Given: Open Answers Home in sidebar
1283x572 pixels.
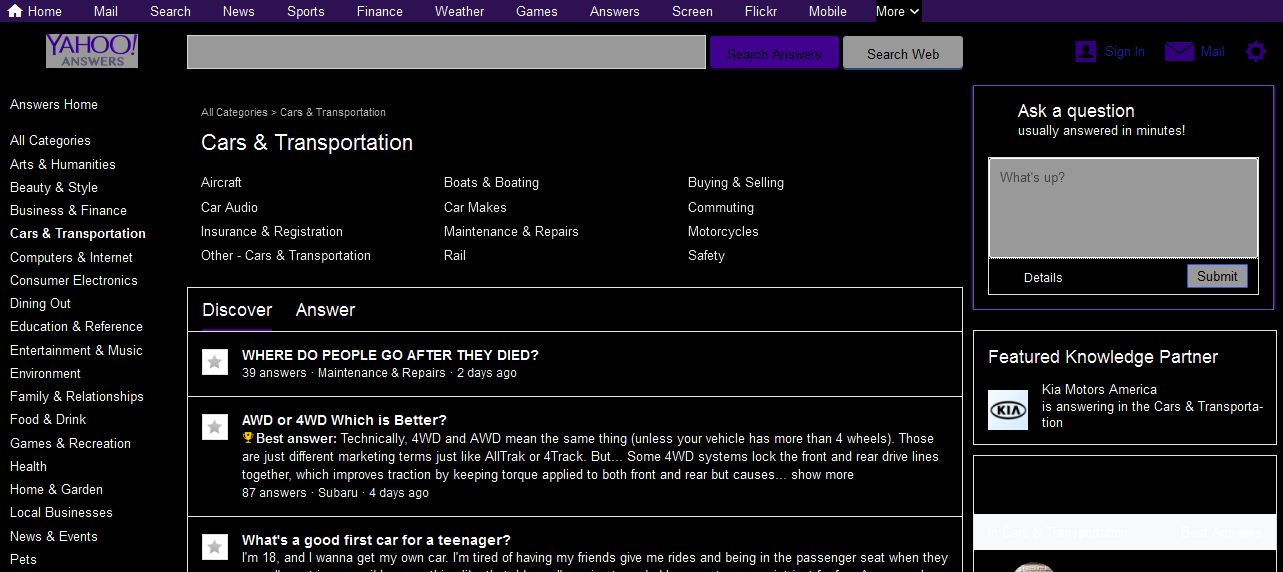Looking at the screenshot, I should [54, 104].
